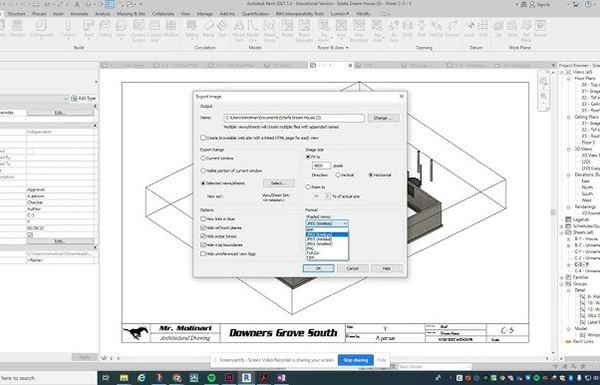Open the Shaded views format dropdown
Viewport: 600px width, 385px height.
[327, 223]
